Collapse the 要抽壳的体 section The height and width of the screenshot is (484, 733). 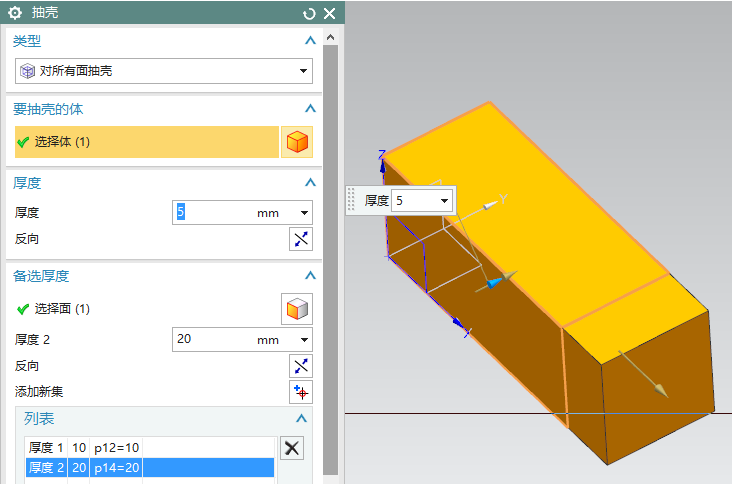pyautogui.click(x=310, y=108)
